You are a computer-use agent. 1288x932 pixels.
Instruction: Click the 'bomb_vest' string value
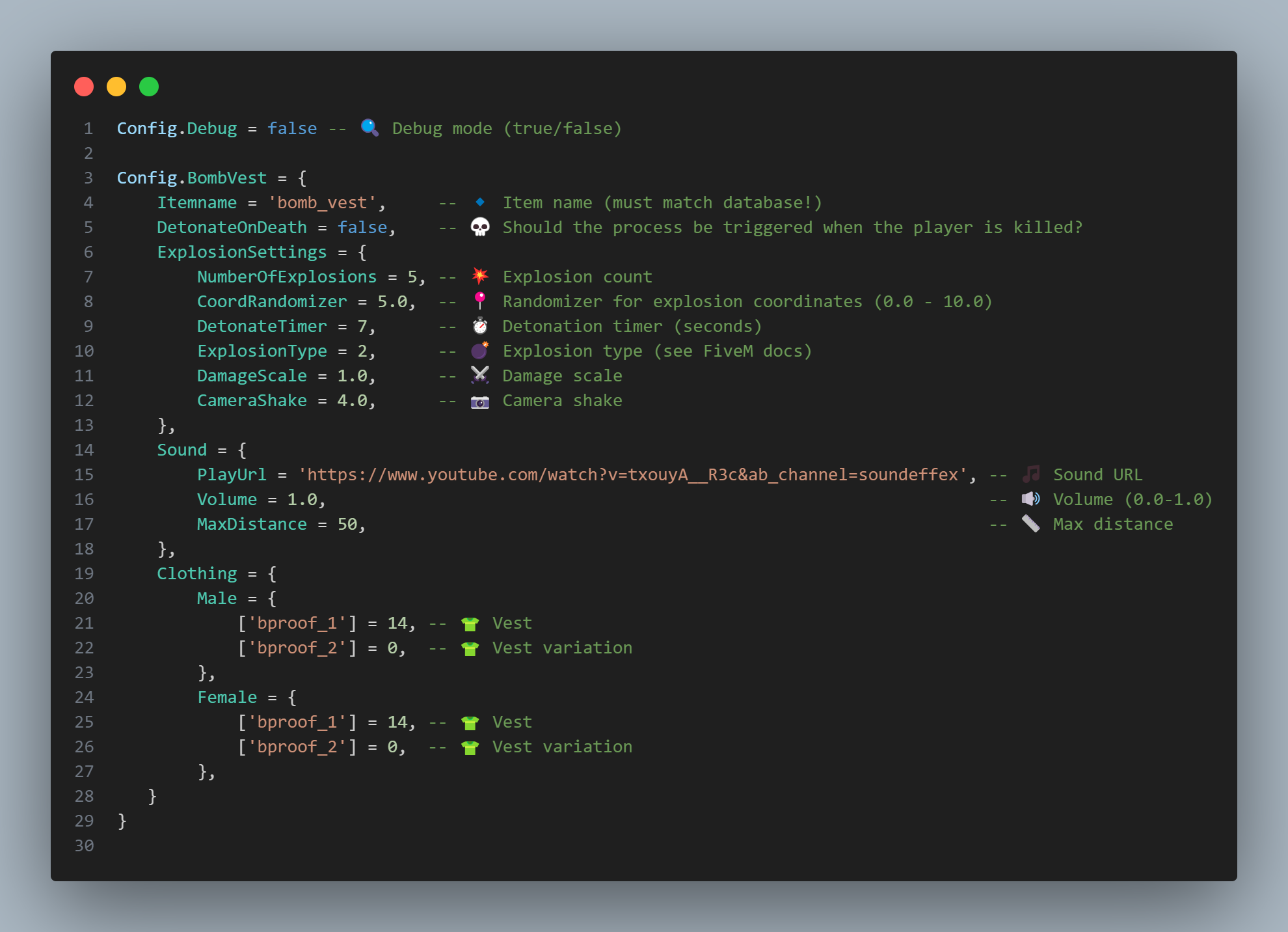[322, 202]
